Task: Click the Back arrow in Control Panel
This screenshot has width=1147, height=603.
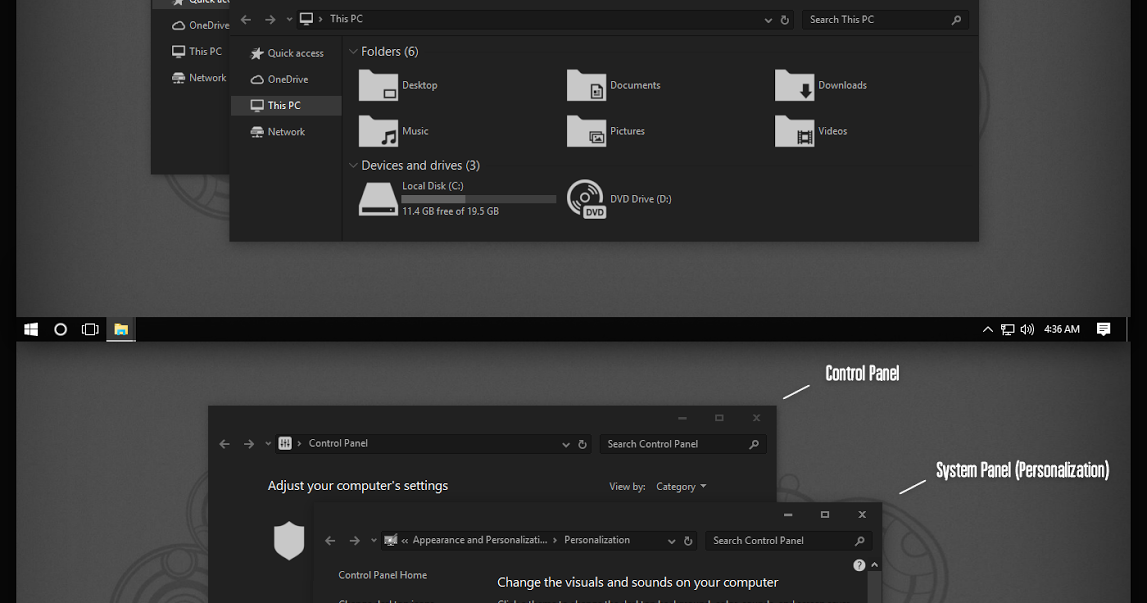Action: tap(224, 443)
